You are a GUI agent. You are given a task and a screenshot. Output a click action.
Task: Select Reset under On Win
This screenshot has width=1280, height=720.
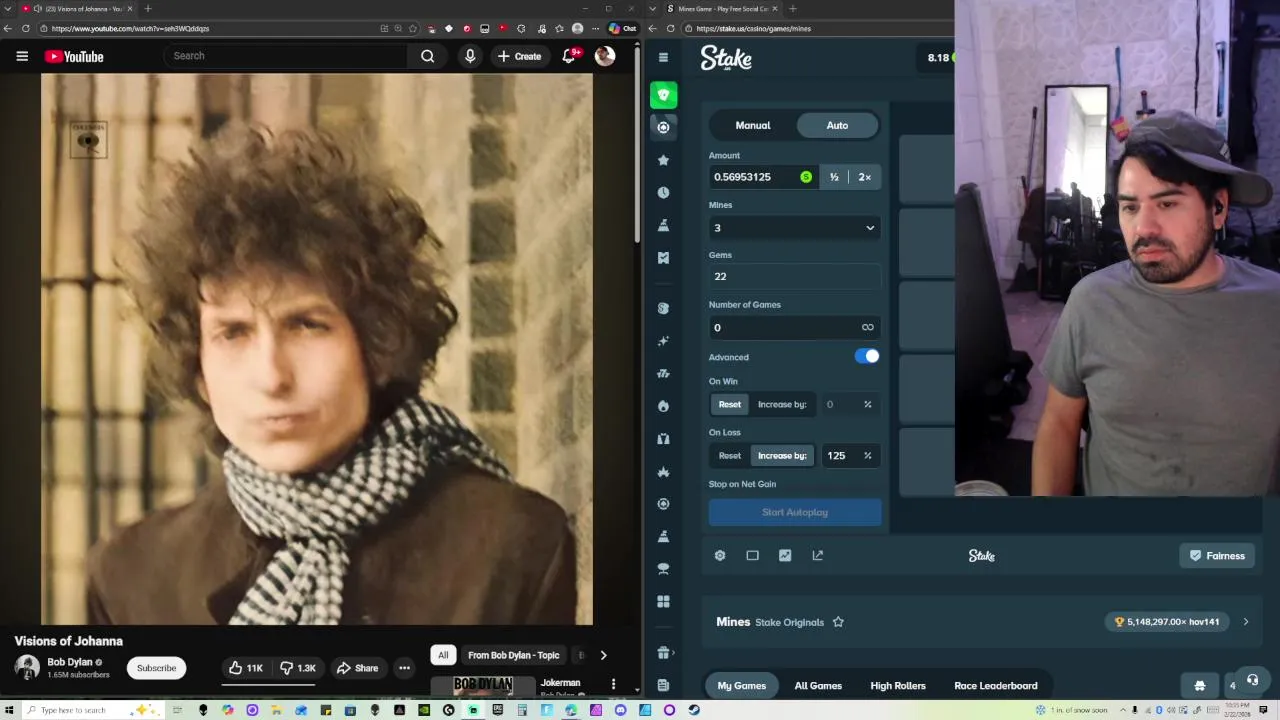coord(730,404)
